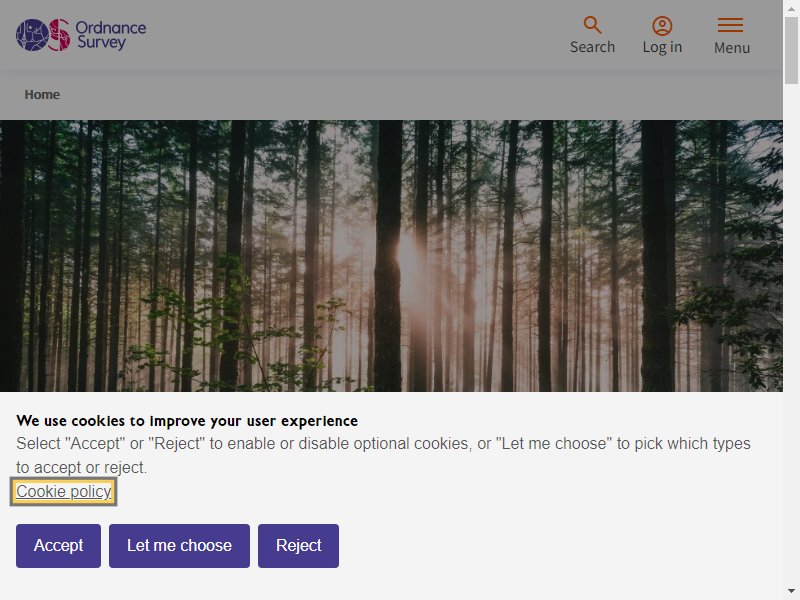
Task: Open the Search magnifier icon
Action: [592, 25]
